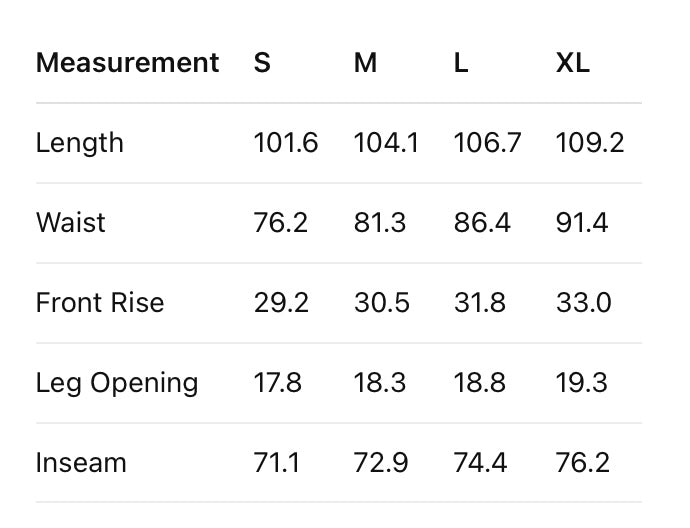Click the Inseam row label
The image size is (690, 528).
pyautogui.click(x=81, y=463)
